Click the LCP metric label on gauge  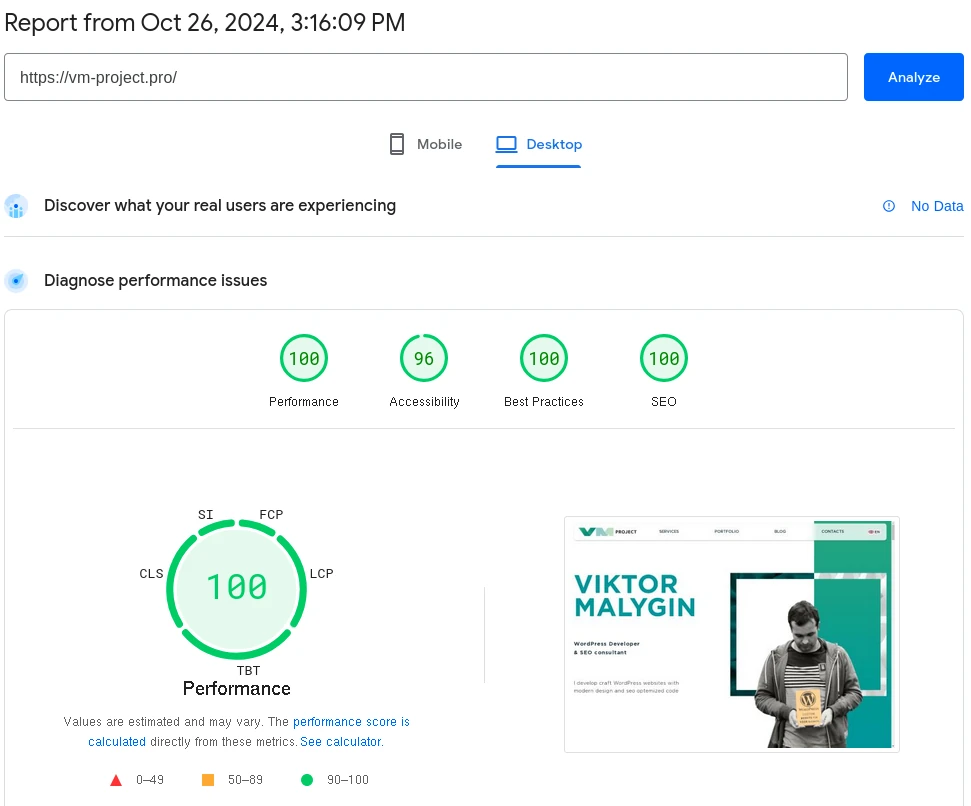pos(321,574)
